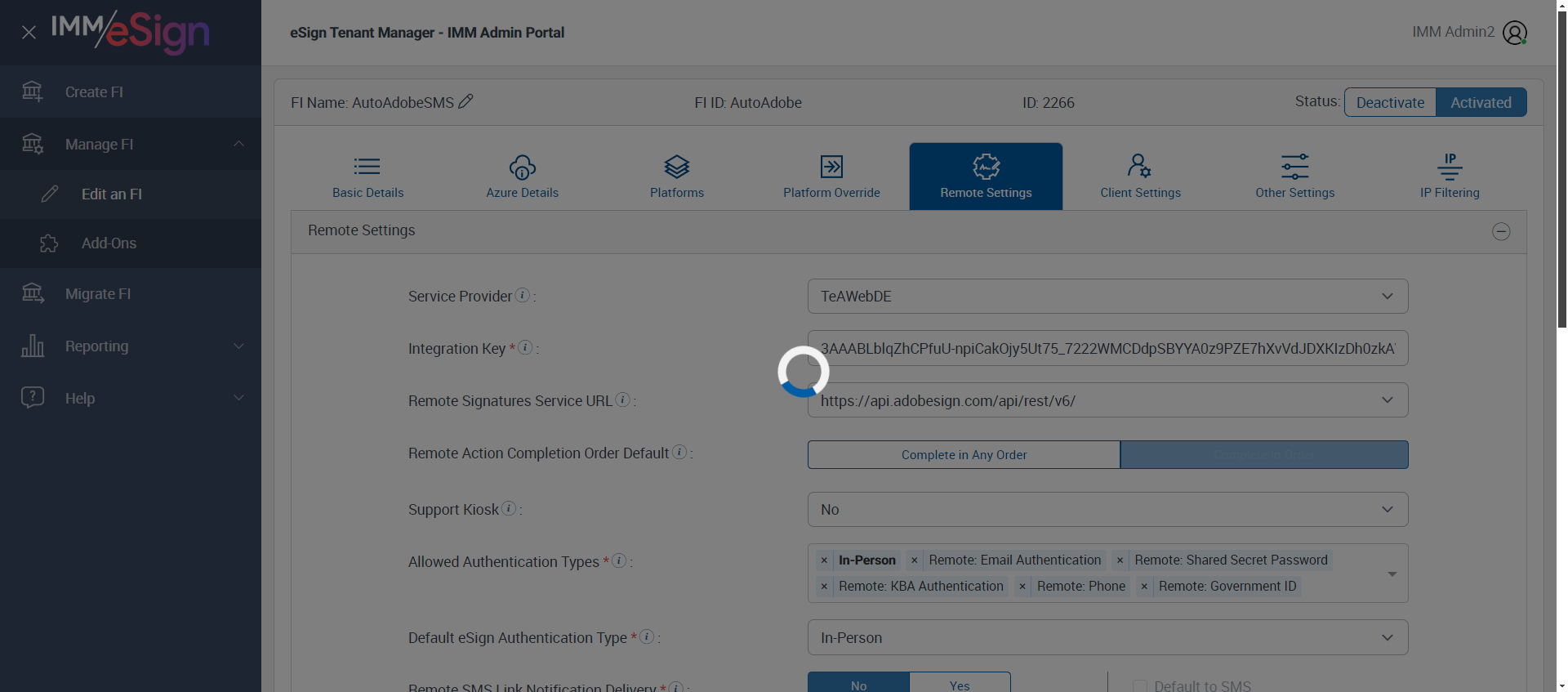Screen dimensions: 1568x692
Task: Click IMM Admin2 username text
Action: tap(1453, 32)
